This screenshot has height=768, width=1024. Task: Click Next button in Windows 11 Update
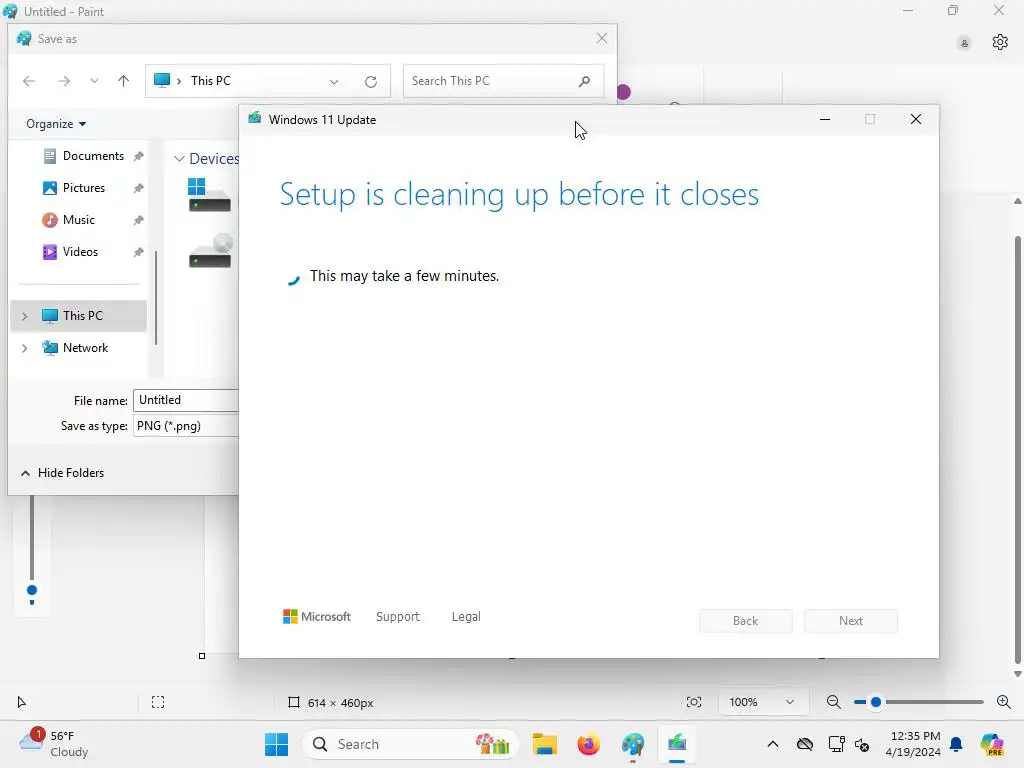click(850, 620)
